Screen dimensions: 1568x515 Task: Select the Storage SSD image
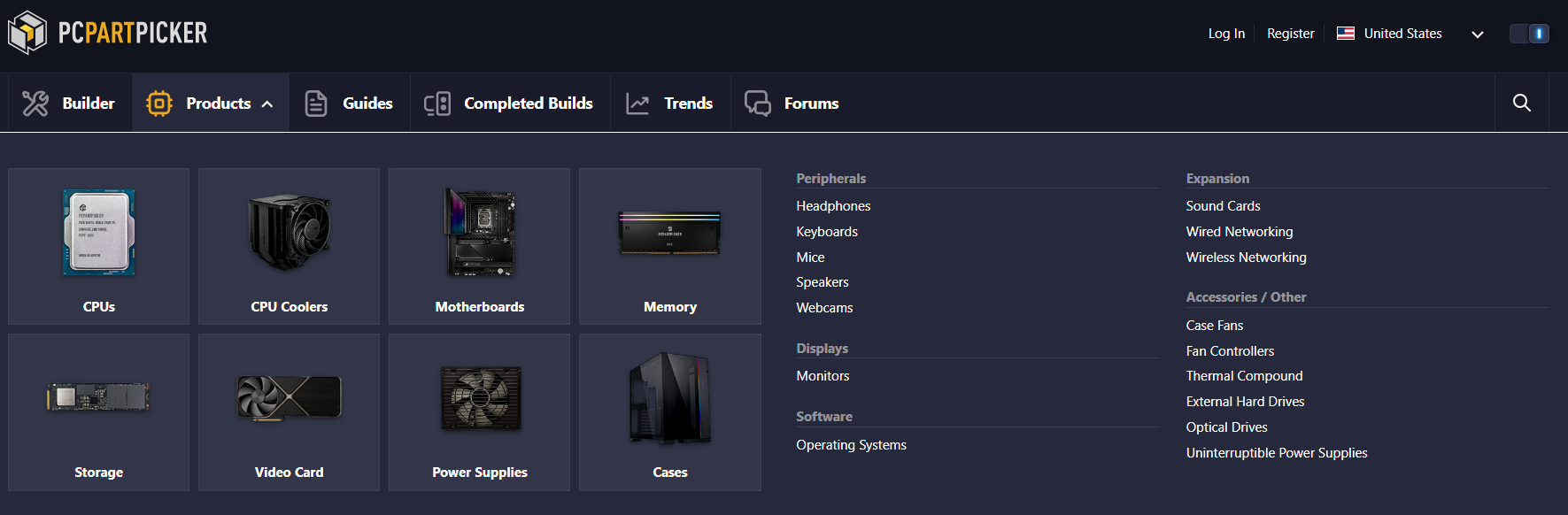tap(98, 396)
